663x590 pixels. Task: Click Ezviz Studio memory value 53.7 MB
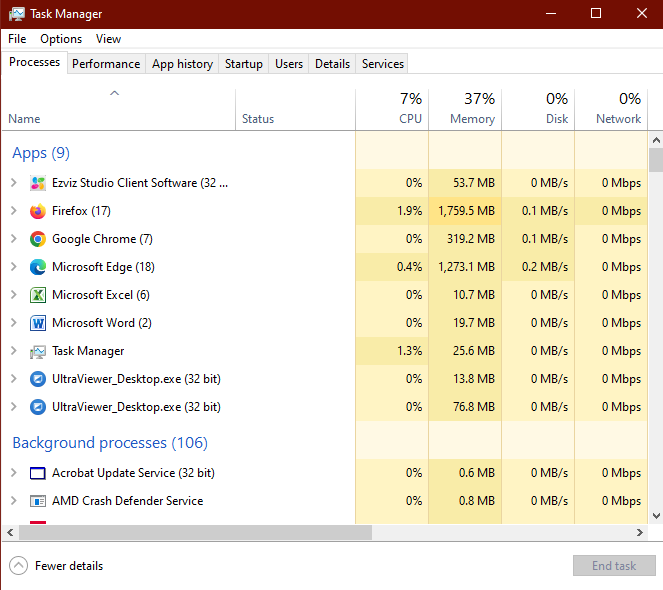coord(474,183)
